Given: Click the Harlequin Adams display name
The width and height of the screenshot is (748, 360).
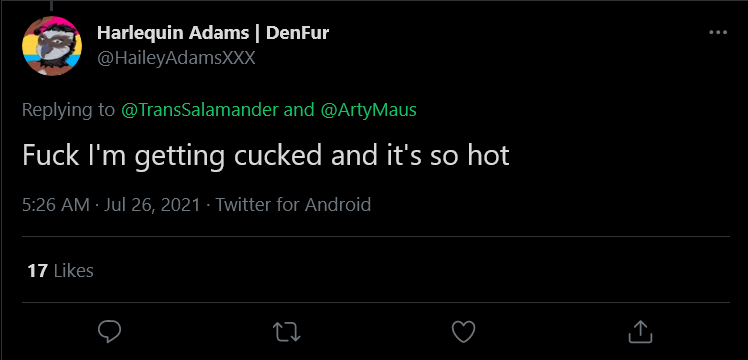Looking at the screenshot, I should [x=173, y=33].
